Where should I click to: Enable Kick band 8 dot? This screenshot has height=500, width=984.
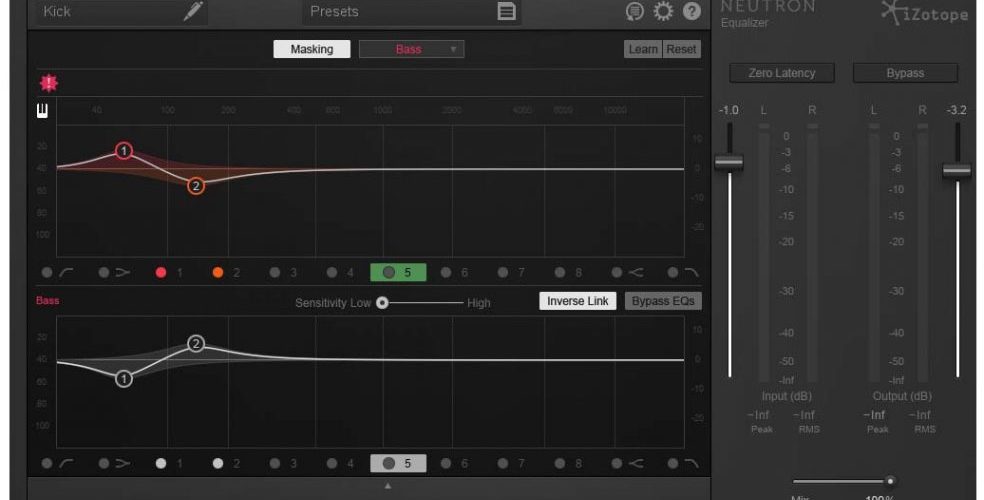pyautogui.click(x=560, y=272)
